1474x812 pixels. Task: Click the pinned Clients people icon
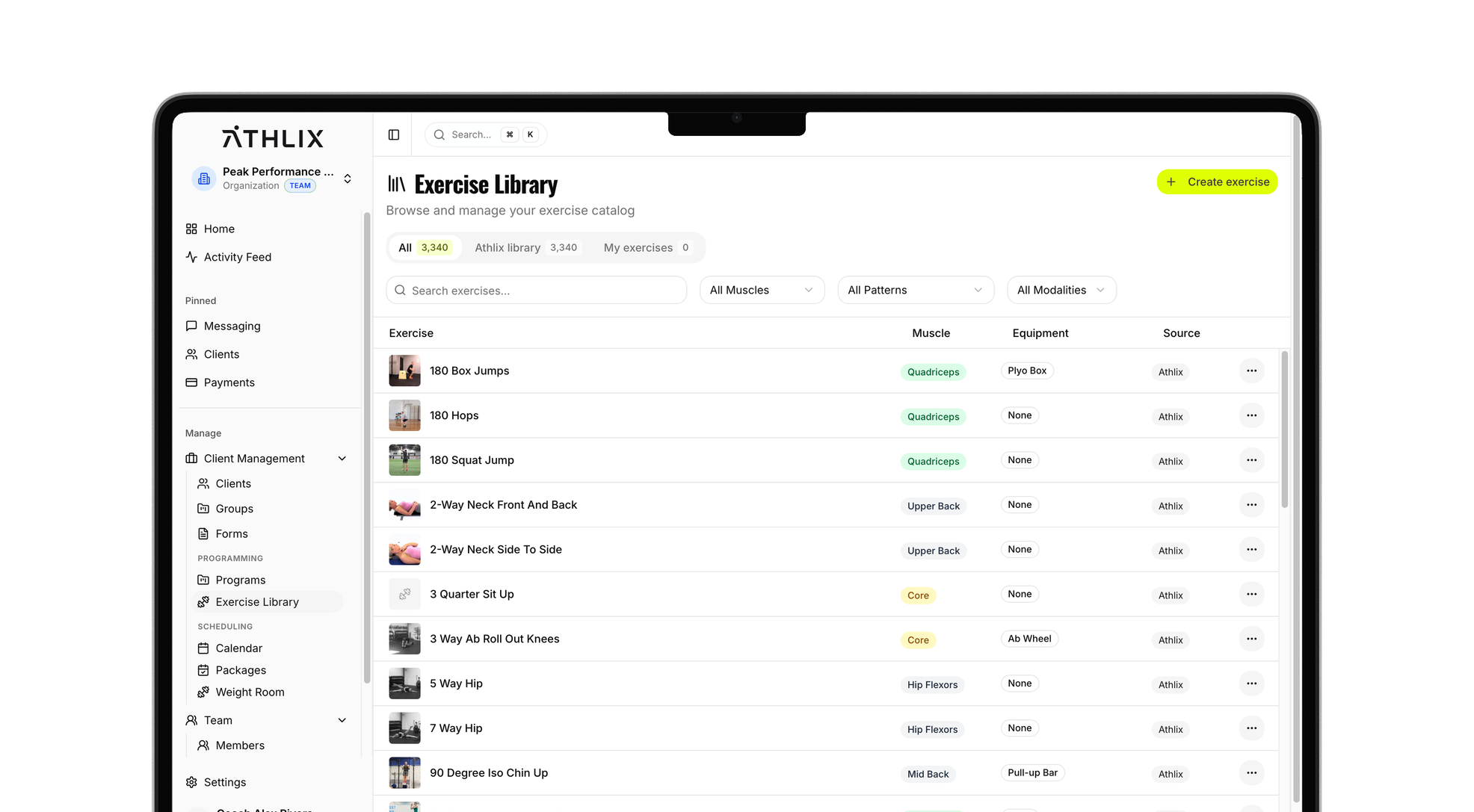(x=191, y=354)
